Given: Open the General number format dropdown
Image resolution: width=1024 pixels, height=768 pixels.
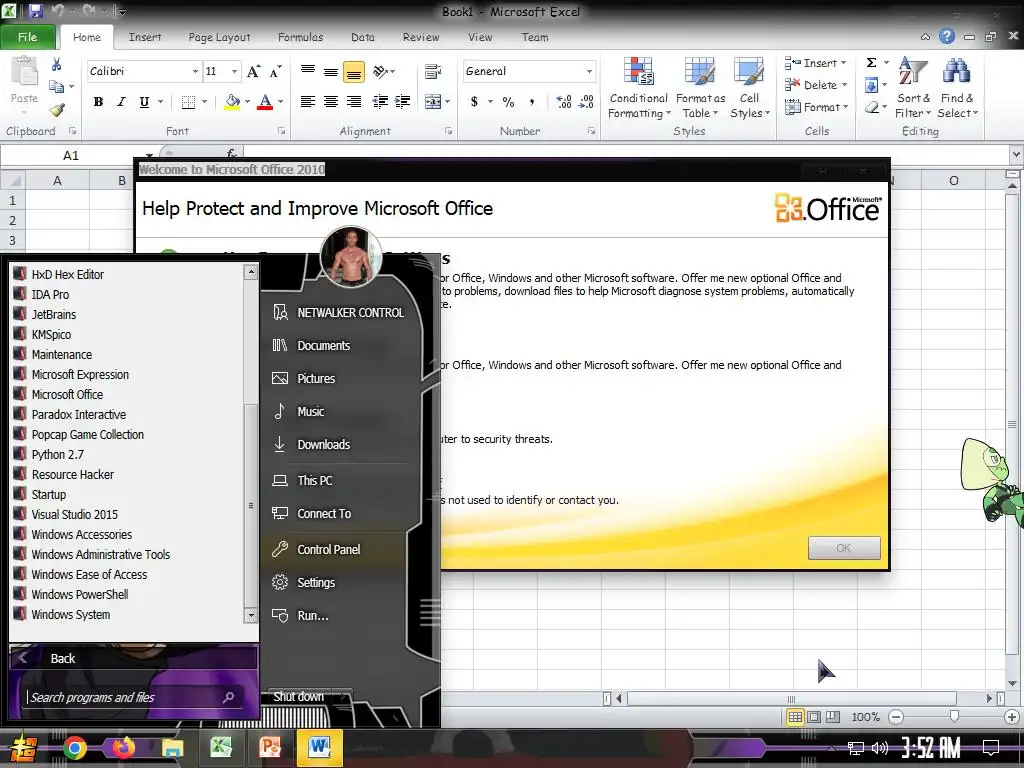Looking at the screenshot, I should [589, 71].
